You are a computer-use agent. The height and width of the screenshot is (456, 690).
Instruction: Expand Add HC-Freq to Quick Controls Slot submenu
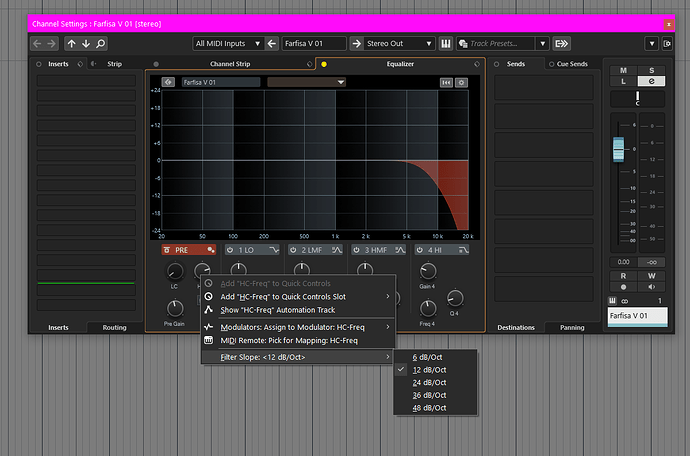click(298, 297)
